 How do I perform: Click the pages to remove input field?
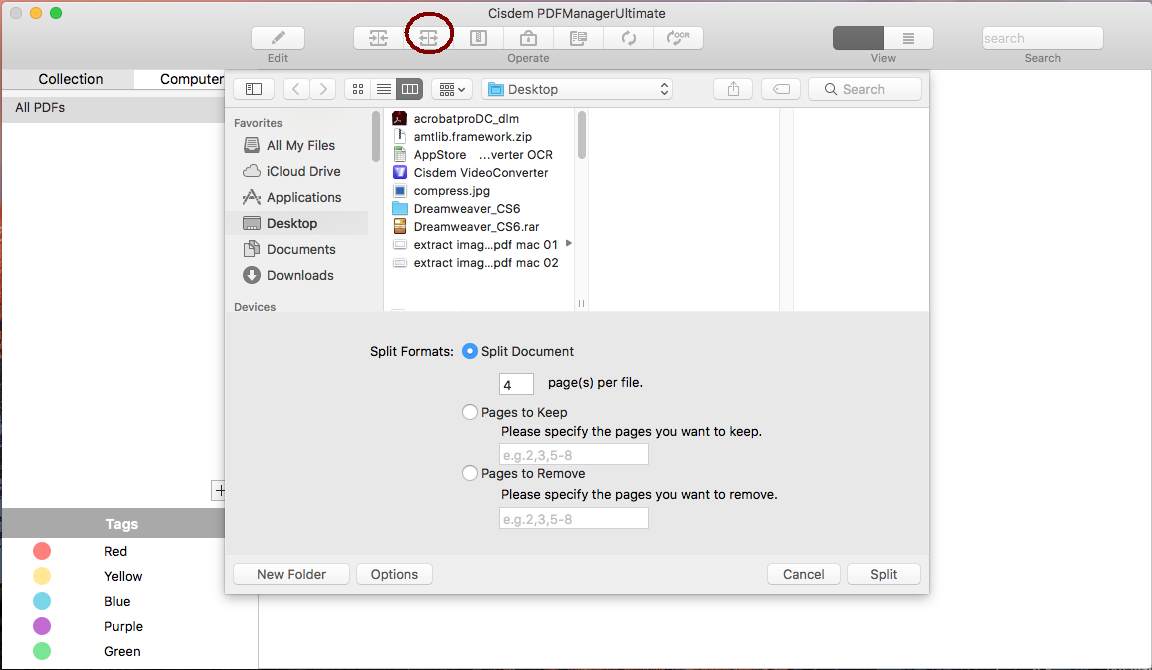click(574, 519)
